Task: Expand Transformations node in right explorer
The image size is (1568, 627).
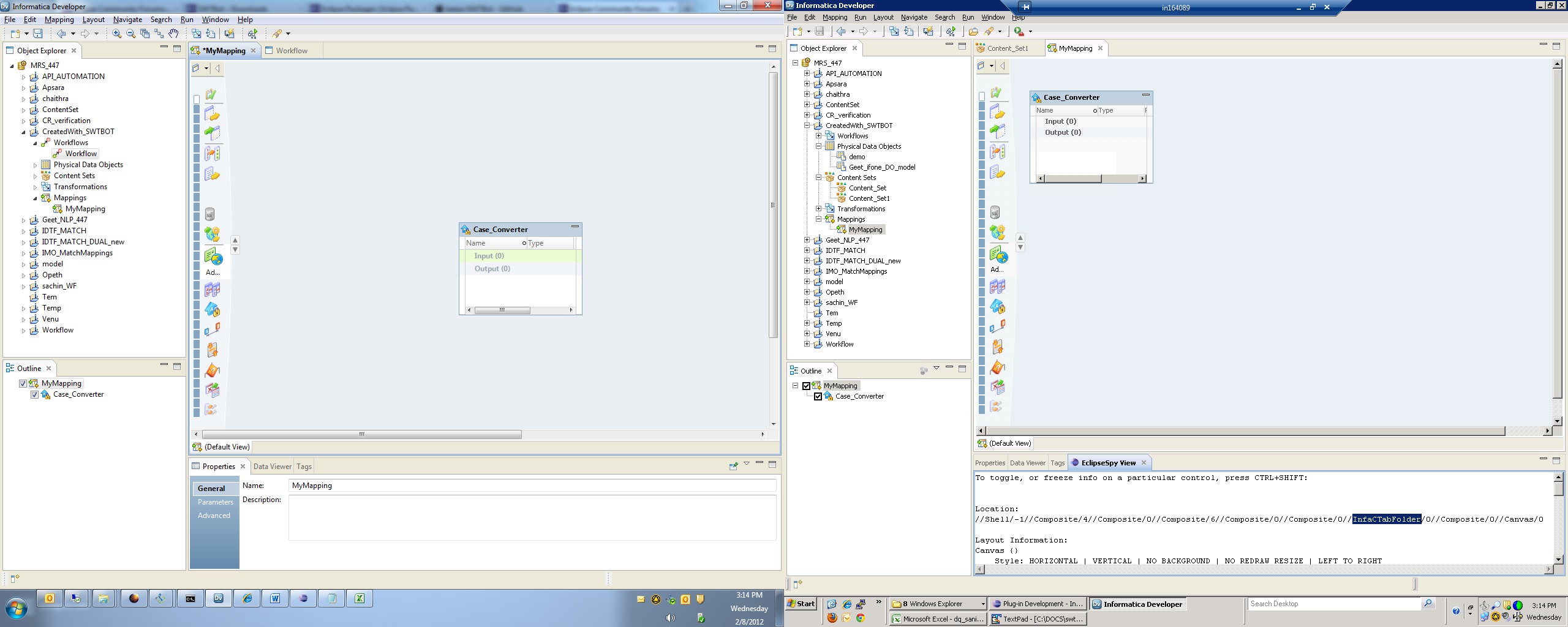Action: pyautogui.click(x=818, y=209)
